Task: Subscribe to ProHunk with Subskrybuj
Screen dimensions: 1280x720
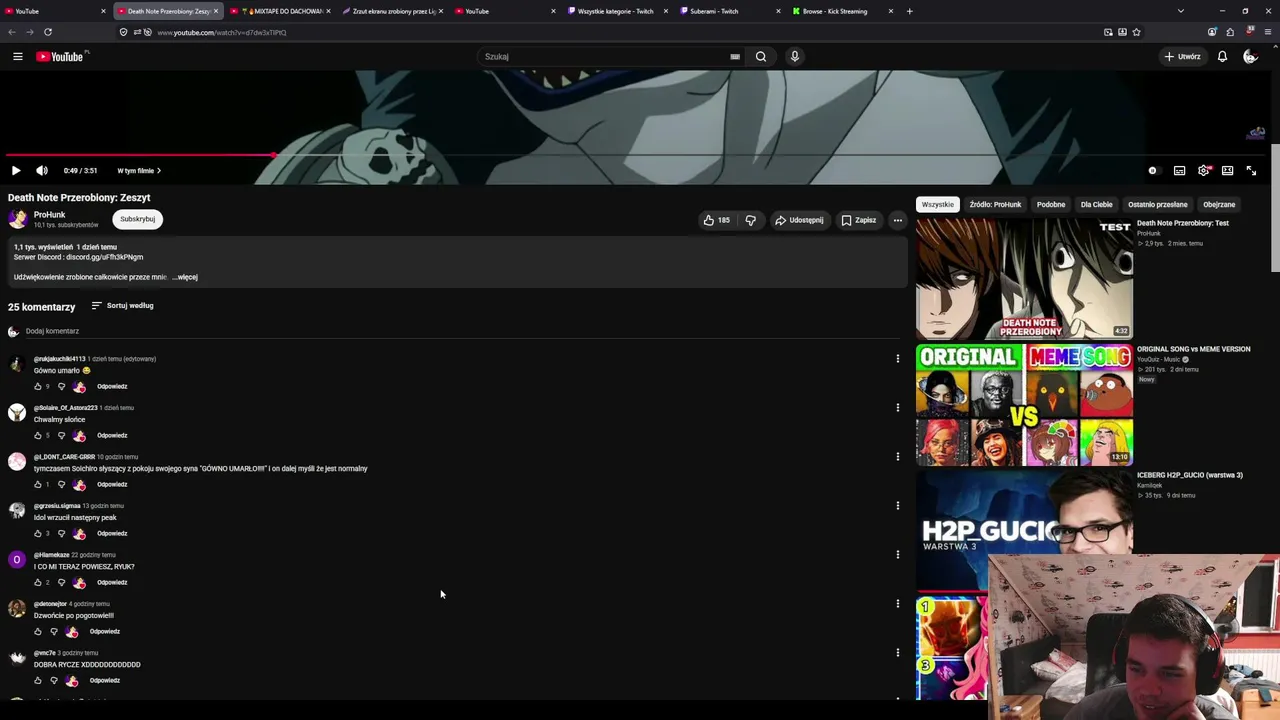Action: pos(138,219)
